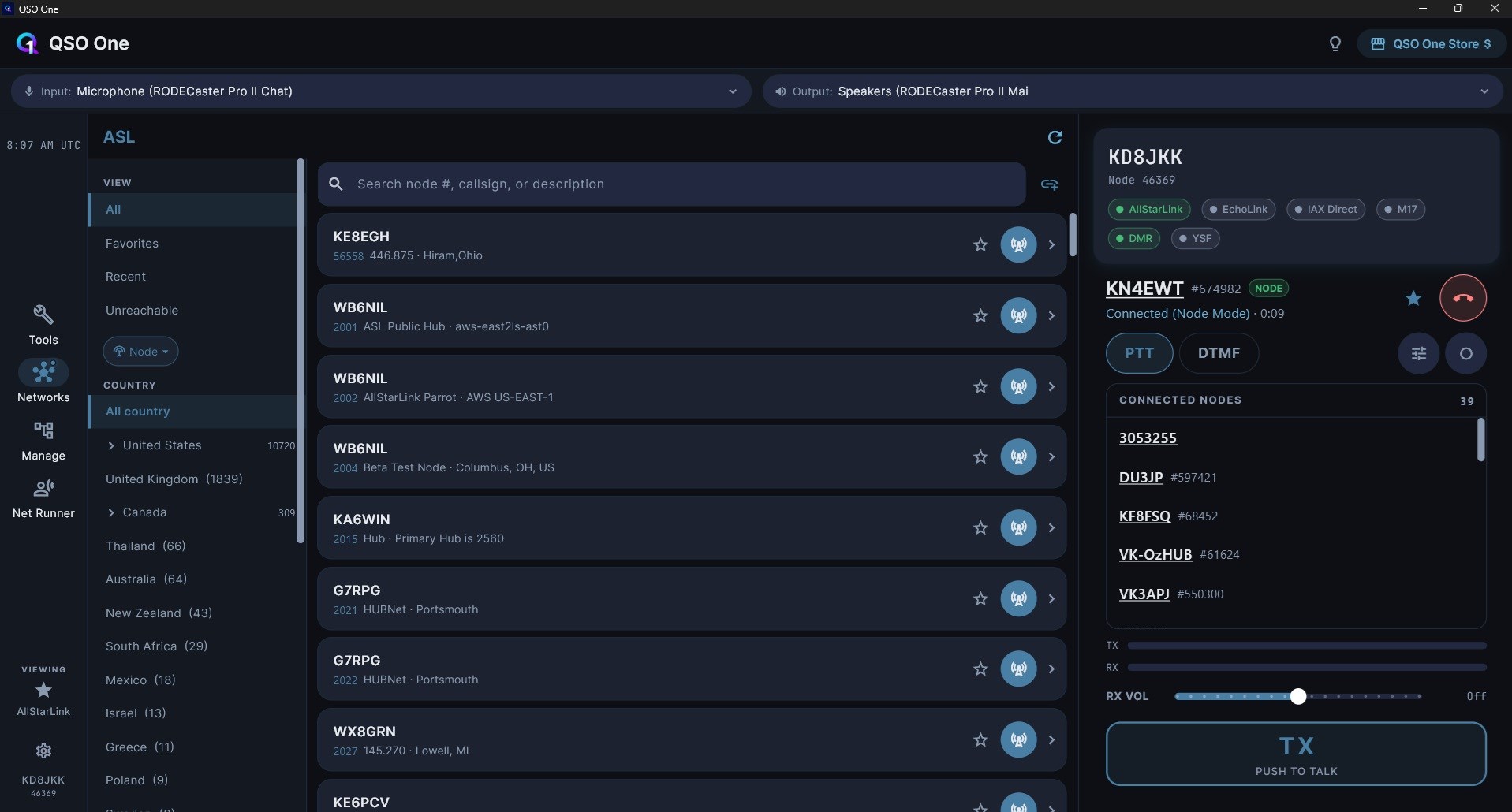Viewport: 1512px width, 812px height.
Task: Open the Node filter dropdown
Action: click(140, 352)
